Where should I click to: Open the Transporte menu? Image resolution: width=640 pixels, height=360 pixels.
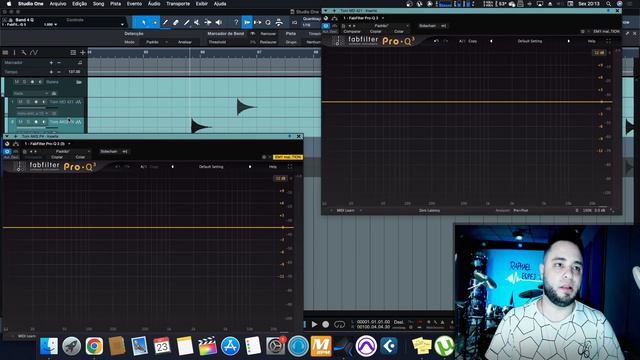point(178,4)
